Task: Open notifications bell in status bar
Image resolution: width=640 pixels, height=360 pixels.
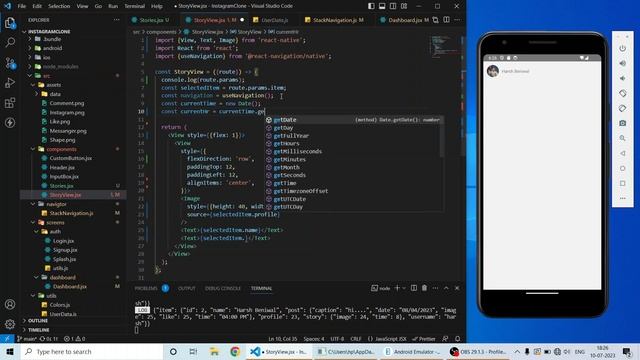Action: pos(458,339)
